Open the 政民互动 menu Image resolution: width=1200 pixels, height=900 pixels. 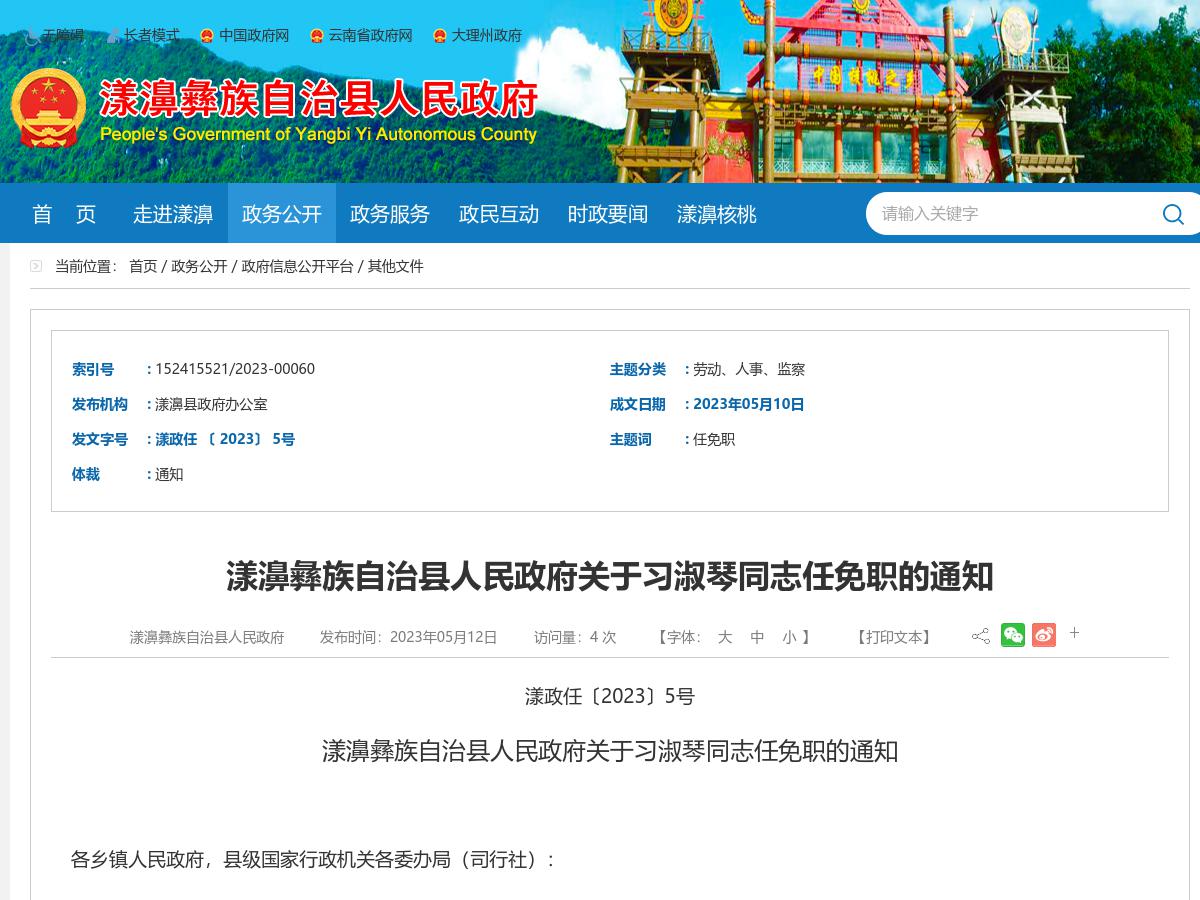click(498, 214)
